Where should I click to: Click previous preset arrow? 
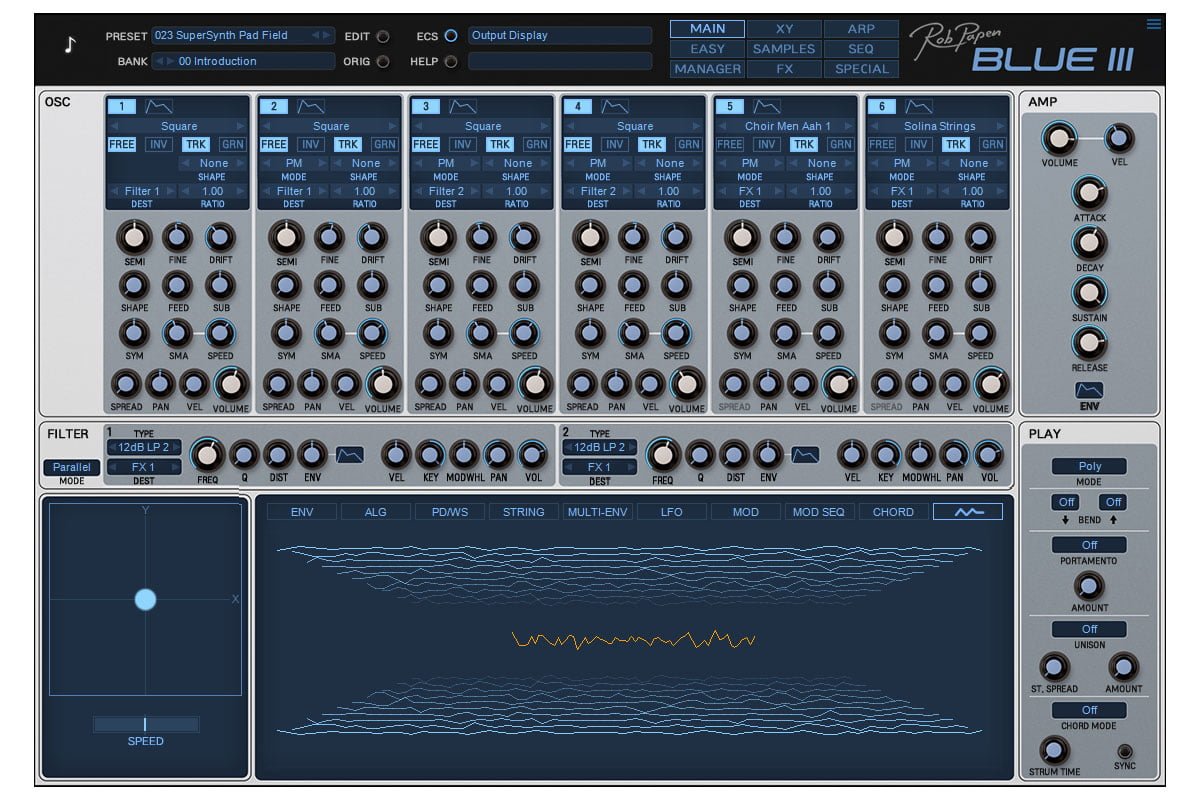tap(316, 35)
